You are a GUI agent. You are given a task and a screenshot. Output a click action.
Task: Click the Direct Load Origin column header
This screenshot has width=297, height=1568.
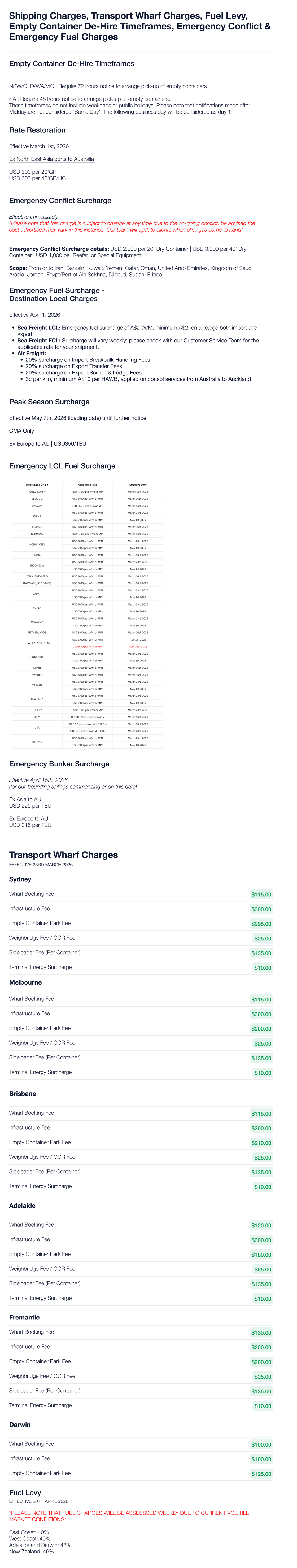coord(37,485)
